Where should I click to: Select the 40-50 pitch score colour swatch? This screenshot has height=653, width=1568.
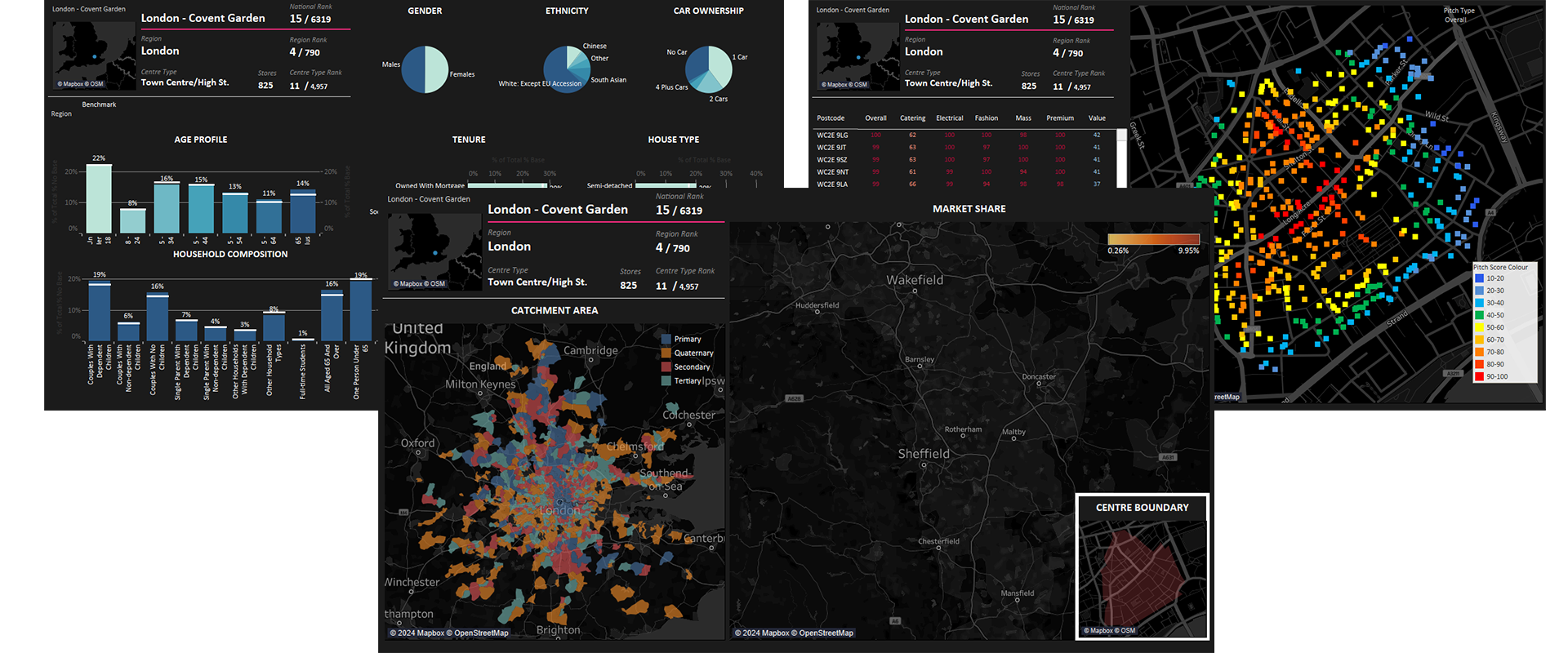pyautogui.click(x=1479, y=315)
